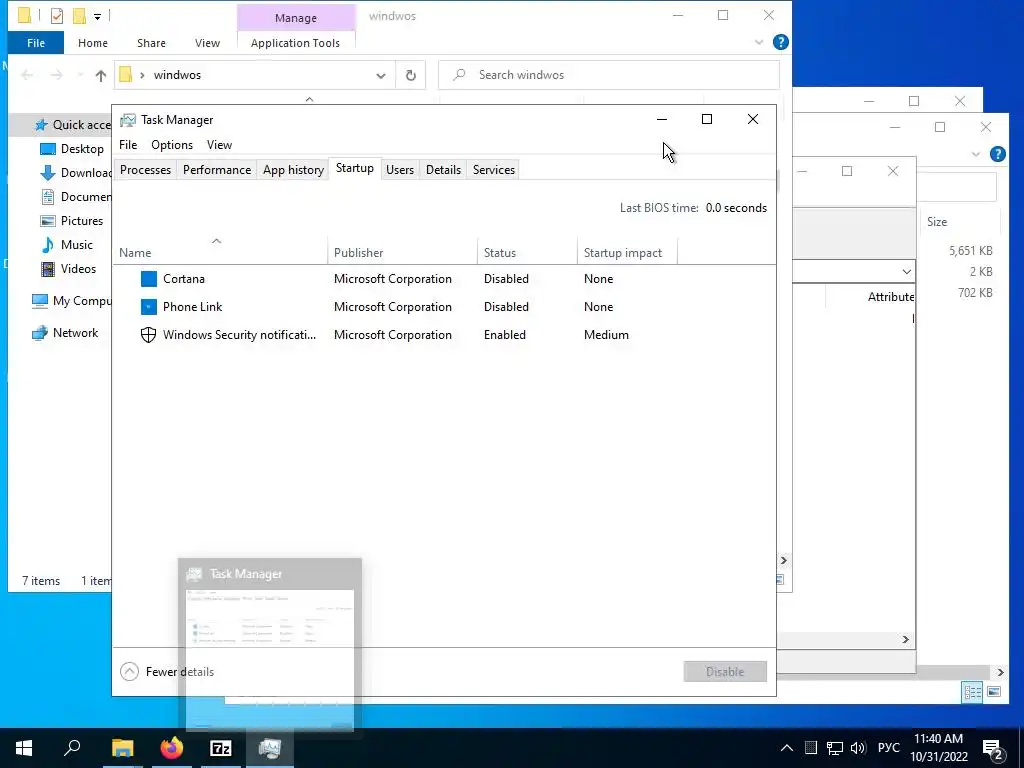The image size is (1024, 768).
Task: Switch to details view in back window
Action: (x=972, y=692)
